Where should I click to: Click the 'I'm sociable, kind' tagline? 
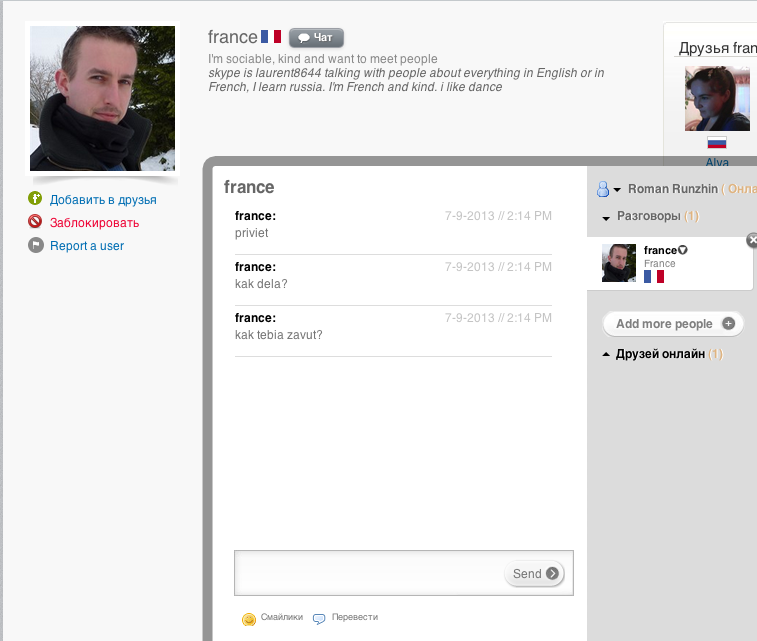tap(322, 59)
